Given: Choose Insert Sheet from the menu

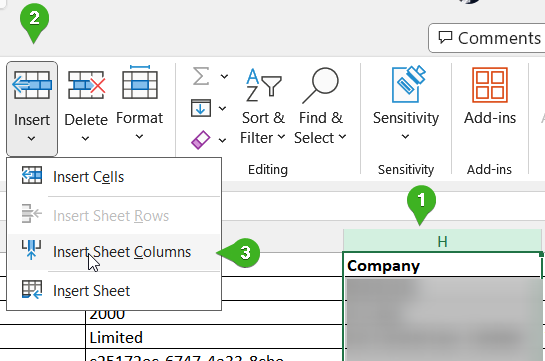Looking at the screenshot, I should (x=114, y=291).
